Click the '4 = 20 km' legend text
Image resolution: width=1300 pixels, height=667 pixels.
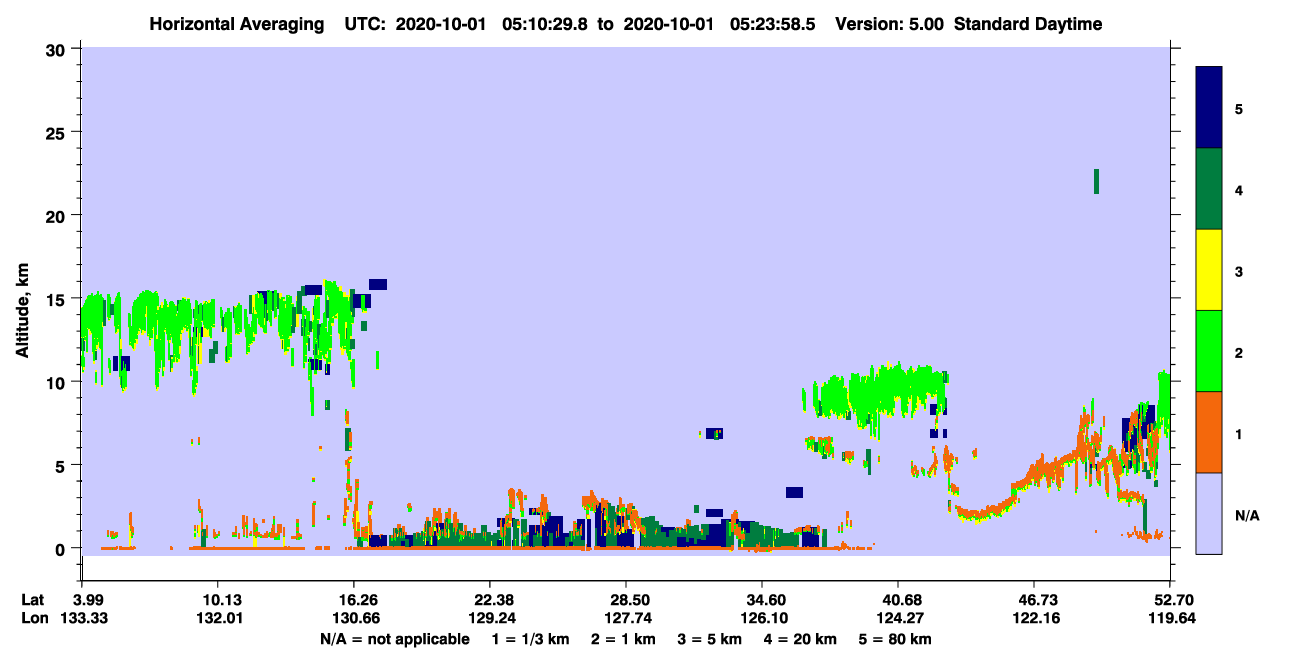click(802, 639)
